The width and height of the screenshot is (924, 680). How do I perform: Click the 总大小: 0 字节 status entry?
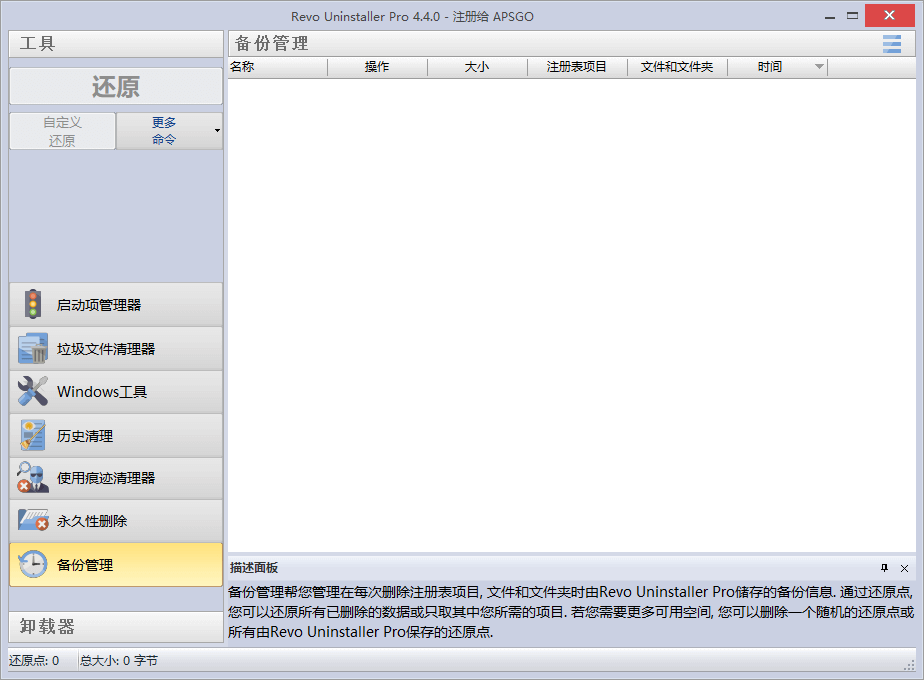119,661
